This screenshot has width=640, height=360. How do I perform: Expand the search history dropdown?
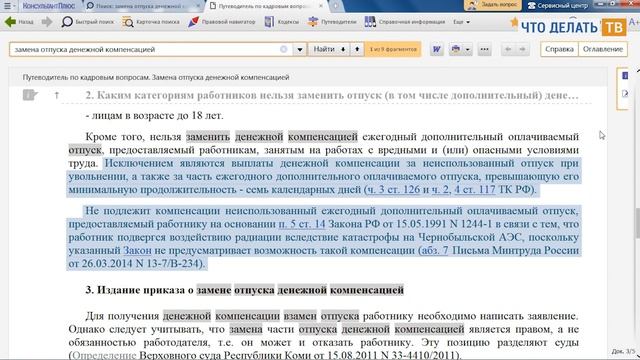point(300,49)
